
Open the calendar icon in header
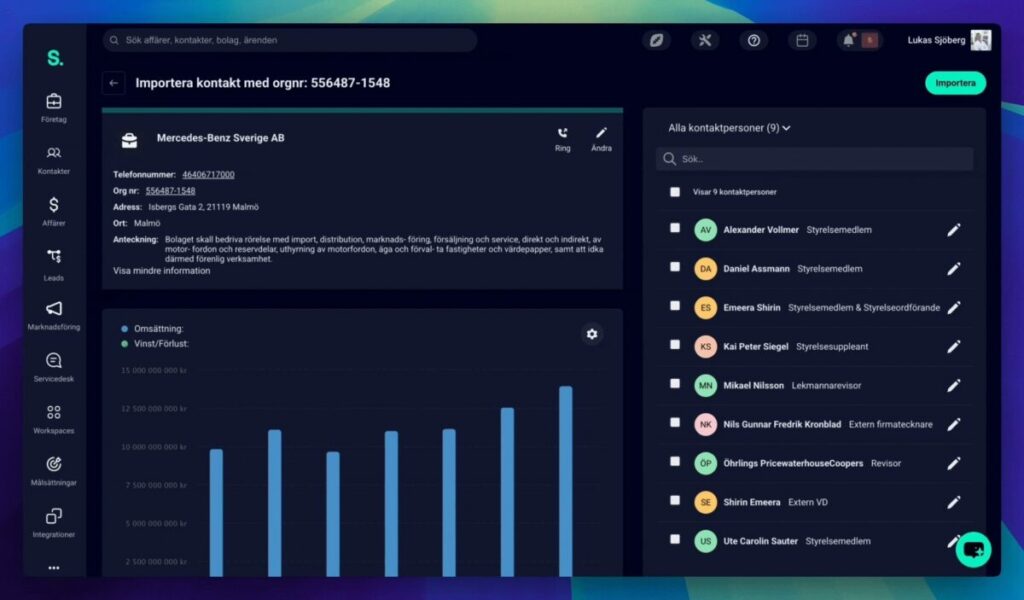point(802,40)
